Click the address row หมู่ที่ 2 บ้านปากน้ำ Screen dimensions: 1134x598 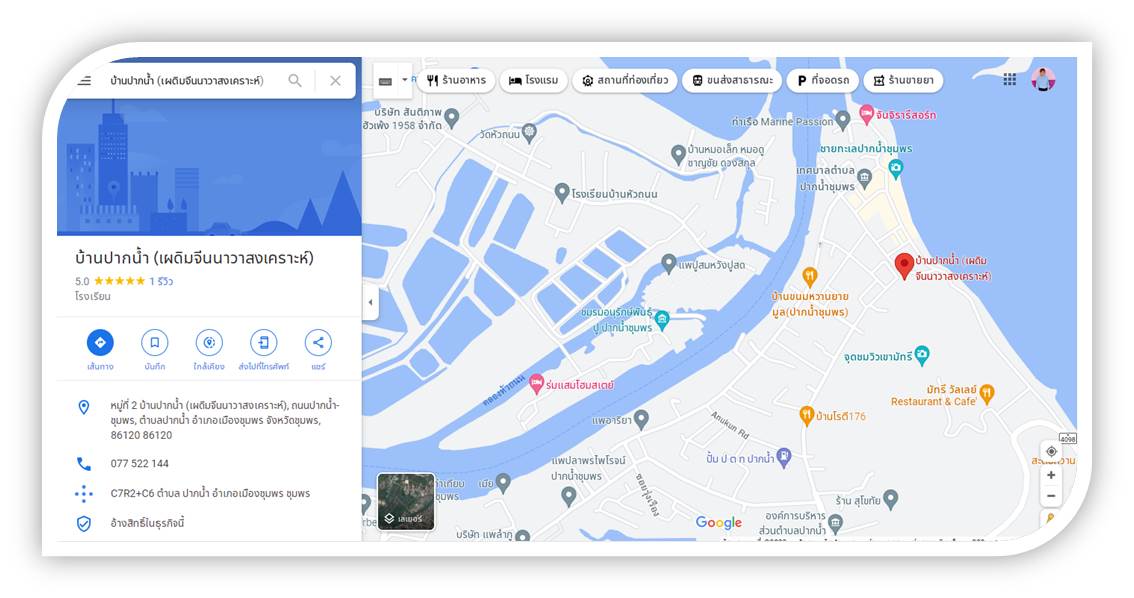tap(210, 420)
